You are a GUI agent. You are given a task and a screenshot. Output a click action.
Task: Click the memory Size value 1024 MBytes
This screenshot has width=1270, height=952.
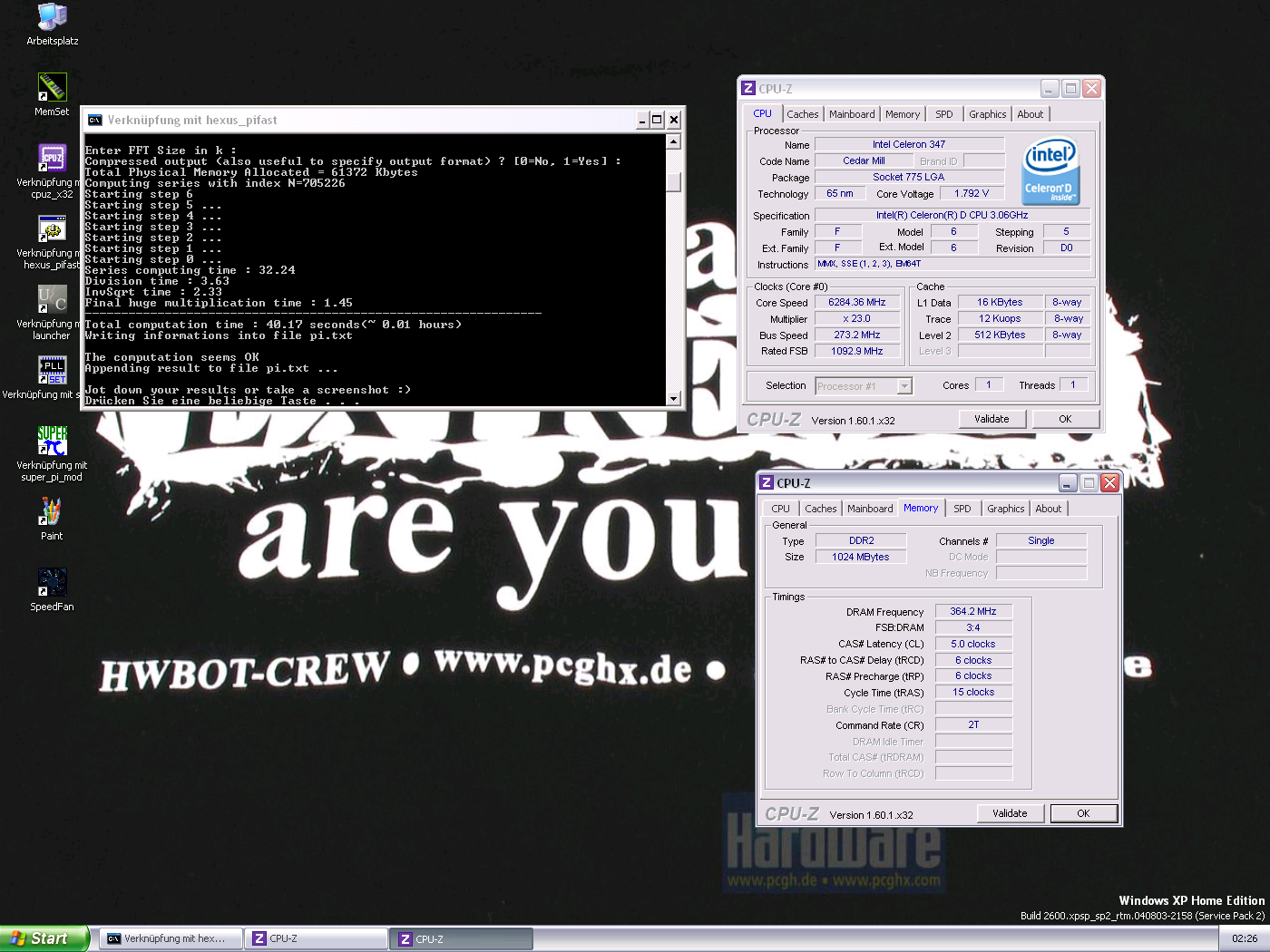861,557
